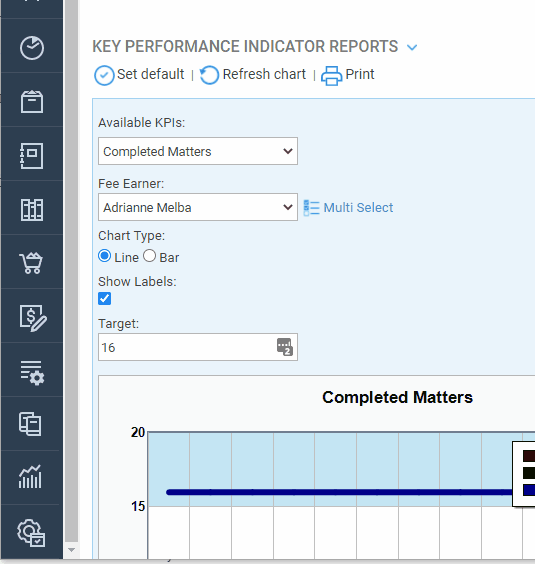Open the Available KPIs dropdown
Screen dimensions: 535x564
click(198, 151)
